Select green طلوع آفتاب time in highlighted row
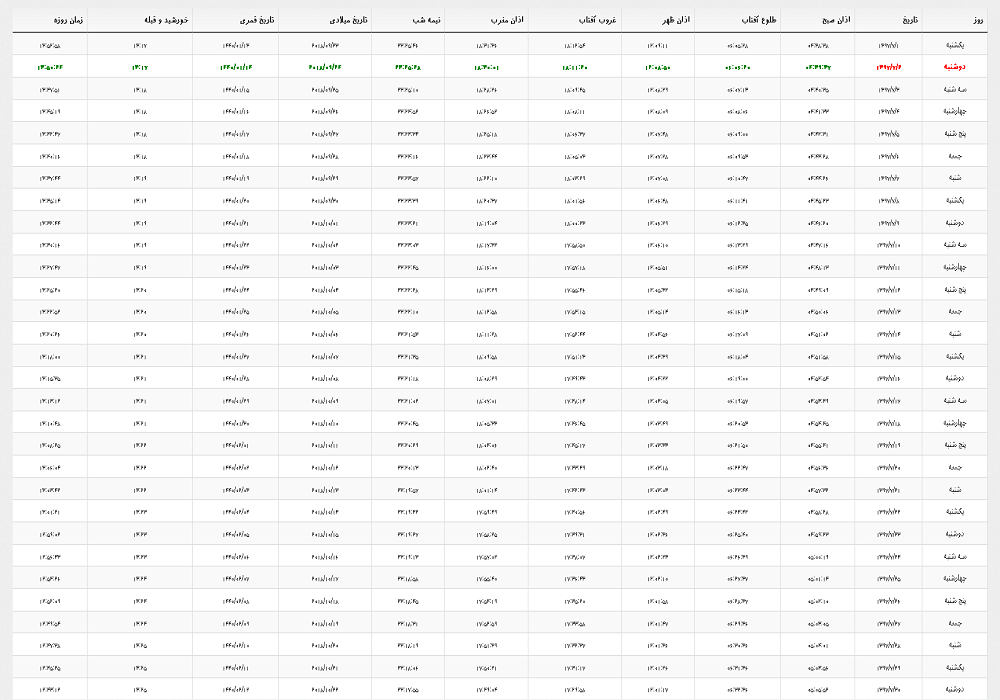The image size is (1000, 700). point(738,67)
